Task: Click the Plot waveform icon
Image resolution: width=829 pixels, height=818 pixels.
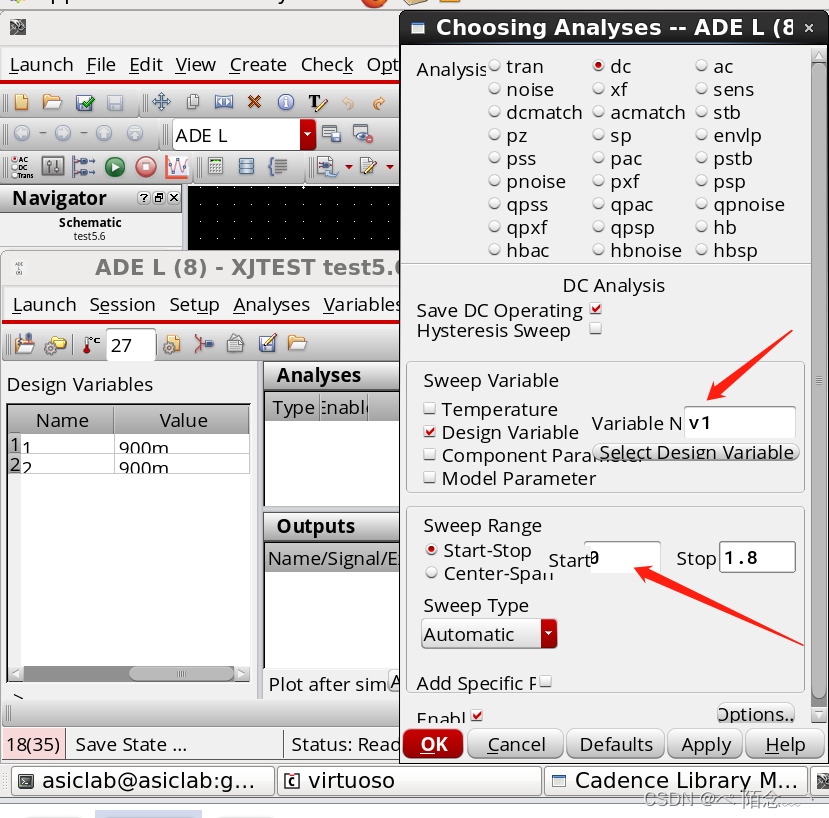Action: pyautogui.click(x=177, y=167)
